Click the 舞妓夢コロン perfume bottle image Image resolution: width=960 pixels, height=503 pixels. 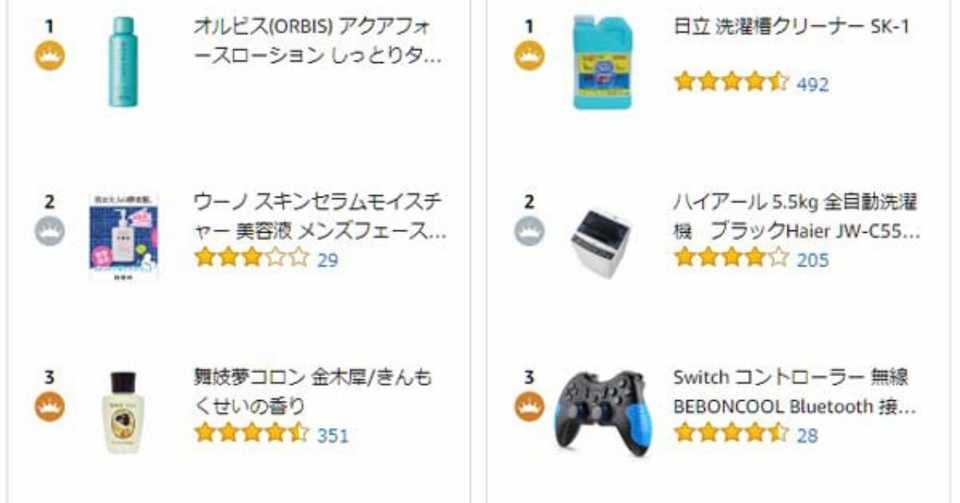click(x=122, y=412)
